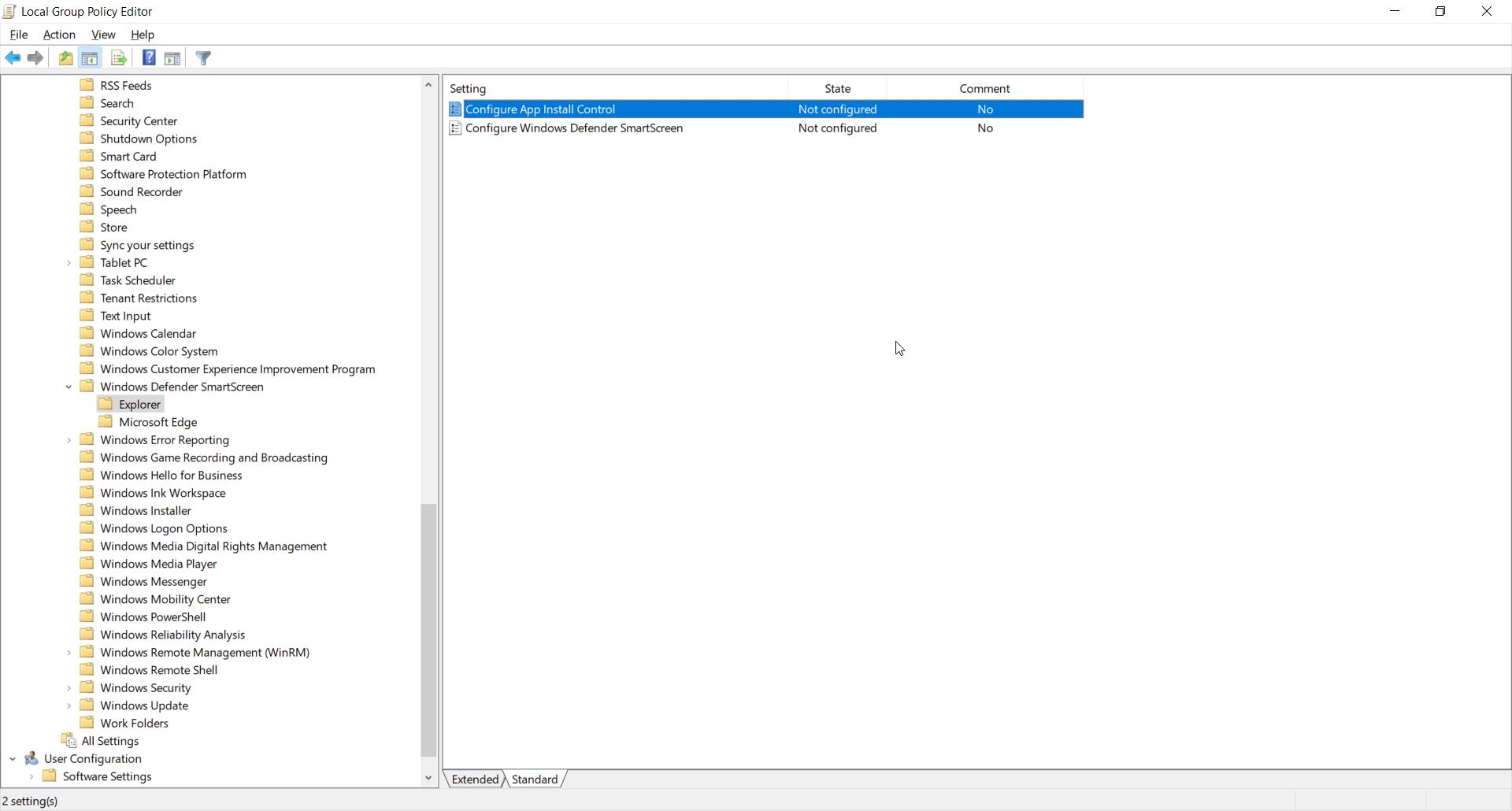
Task: Select the Windows Logon Options item
Action: point(164,528)
